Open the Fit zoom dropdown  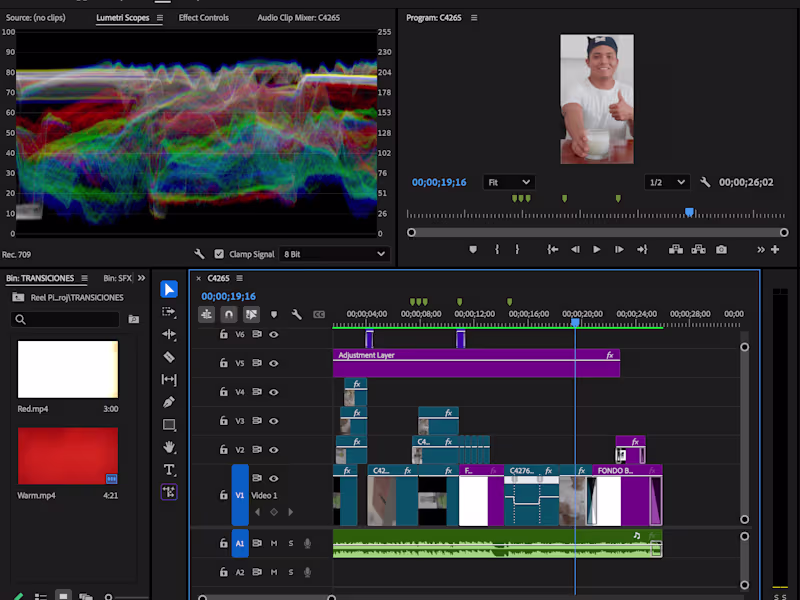[509, 182]
